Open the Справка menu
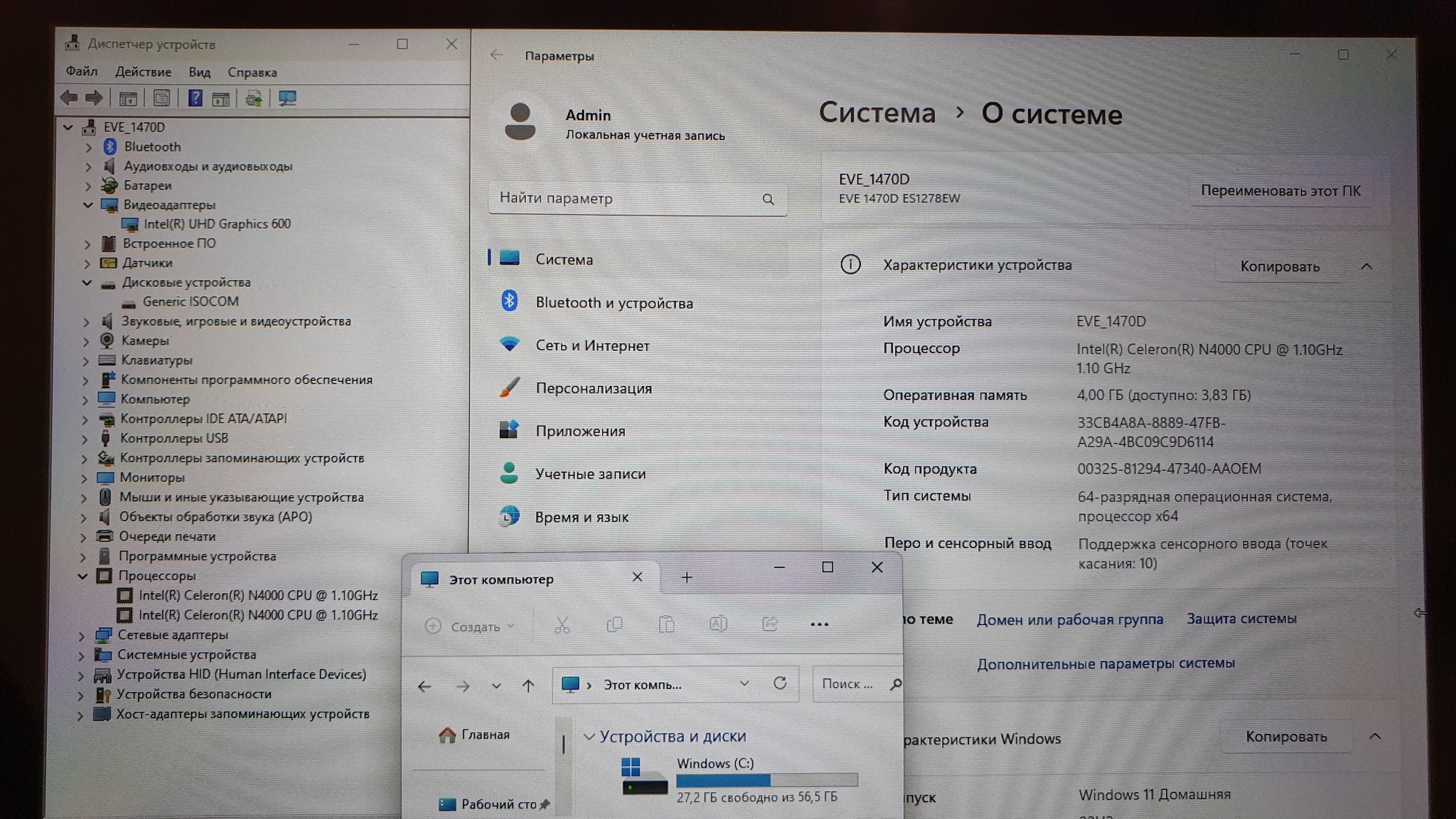Image resolution: width=1456 pixels, height=819 pixels. point(252,73)
